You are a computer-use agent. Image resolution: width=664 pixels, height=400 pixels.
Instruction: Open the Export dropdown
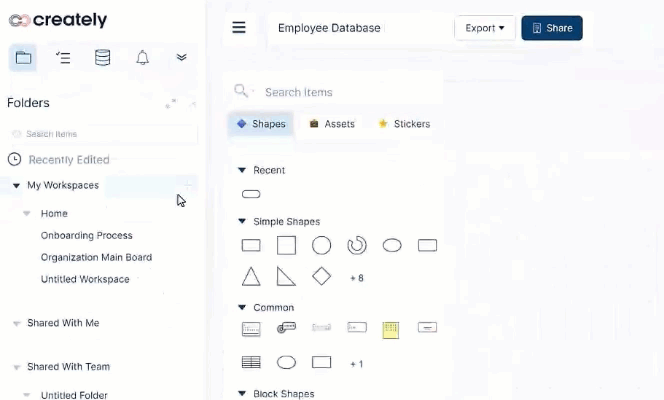[x=484, y=28]
